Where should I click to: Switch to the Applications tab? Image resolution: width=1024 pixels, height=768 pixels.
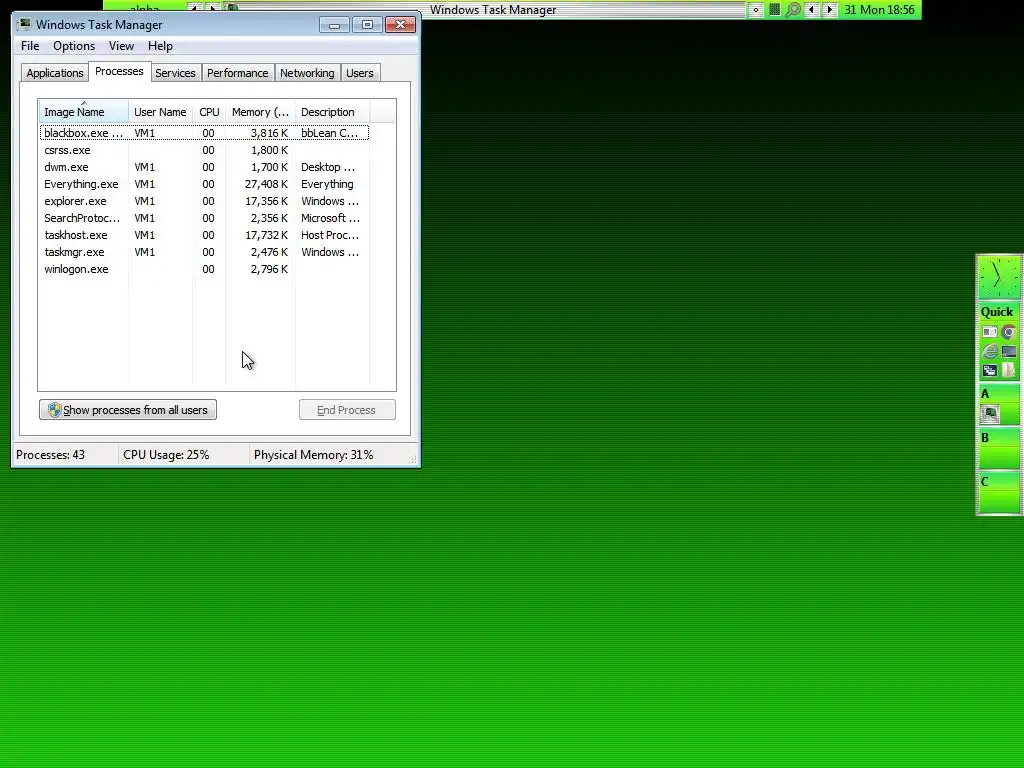55,73
